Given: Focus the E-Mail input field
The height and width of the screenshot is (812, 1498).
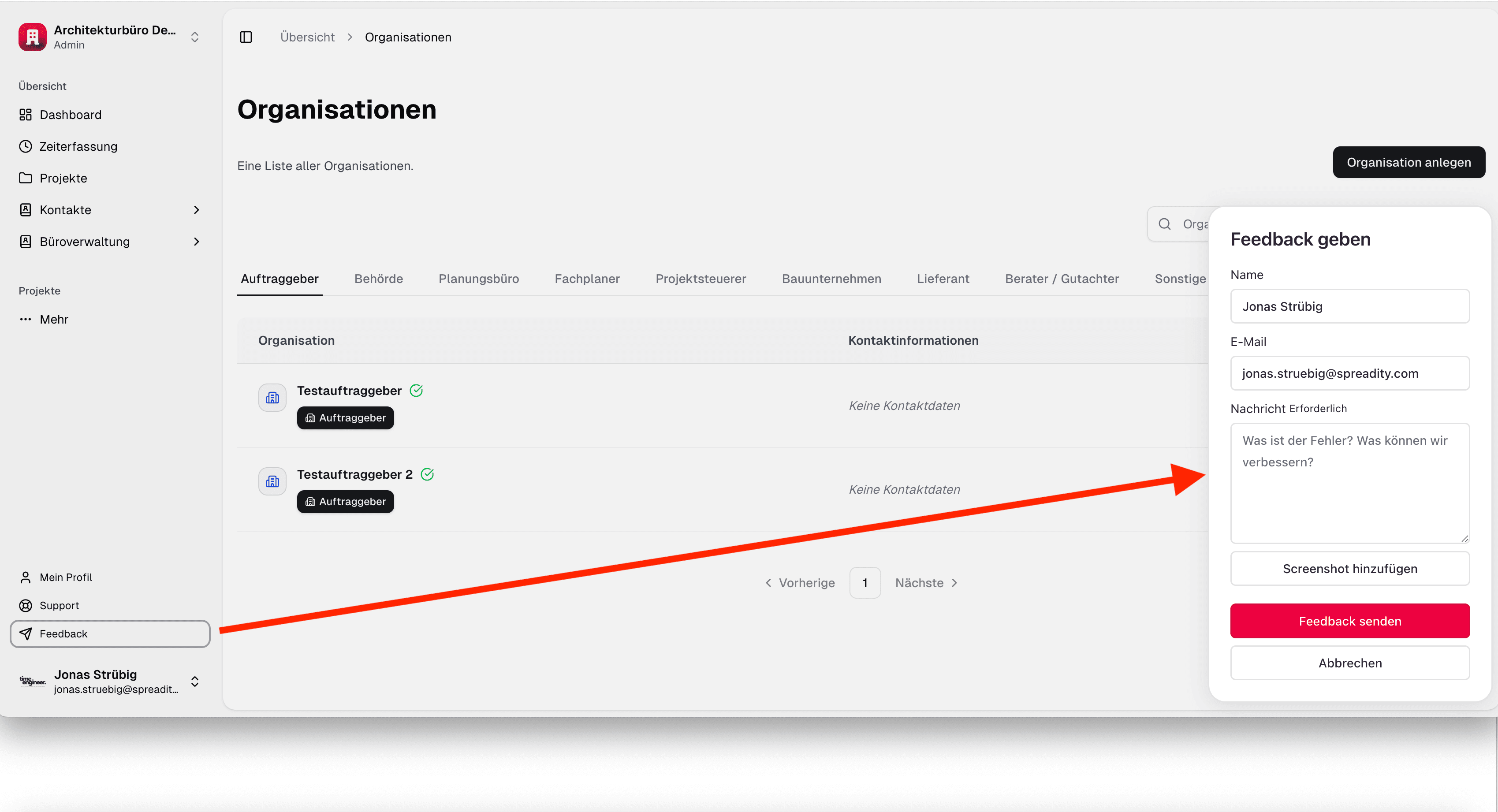Looking at the screenshot, I should [x=1350, y=373].
